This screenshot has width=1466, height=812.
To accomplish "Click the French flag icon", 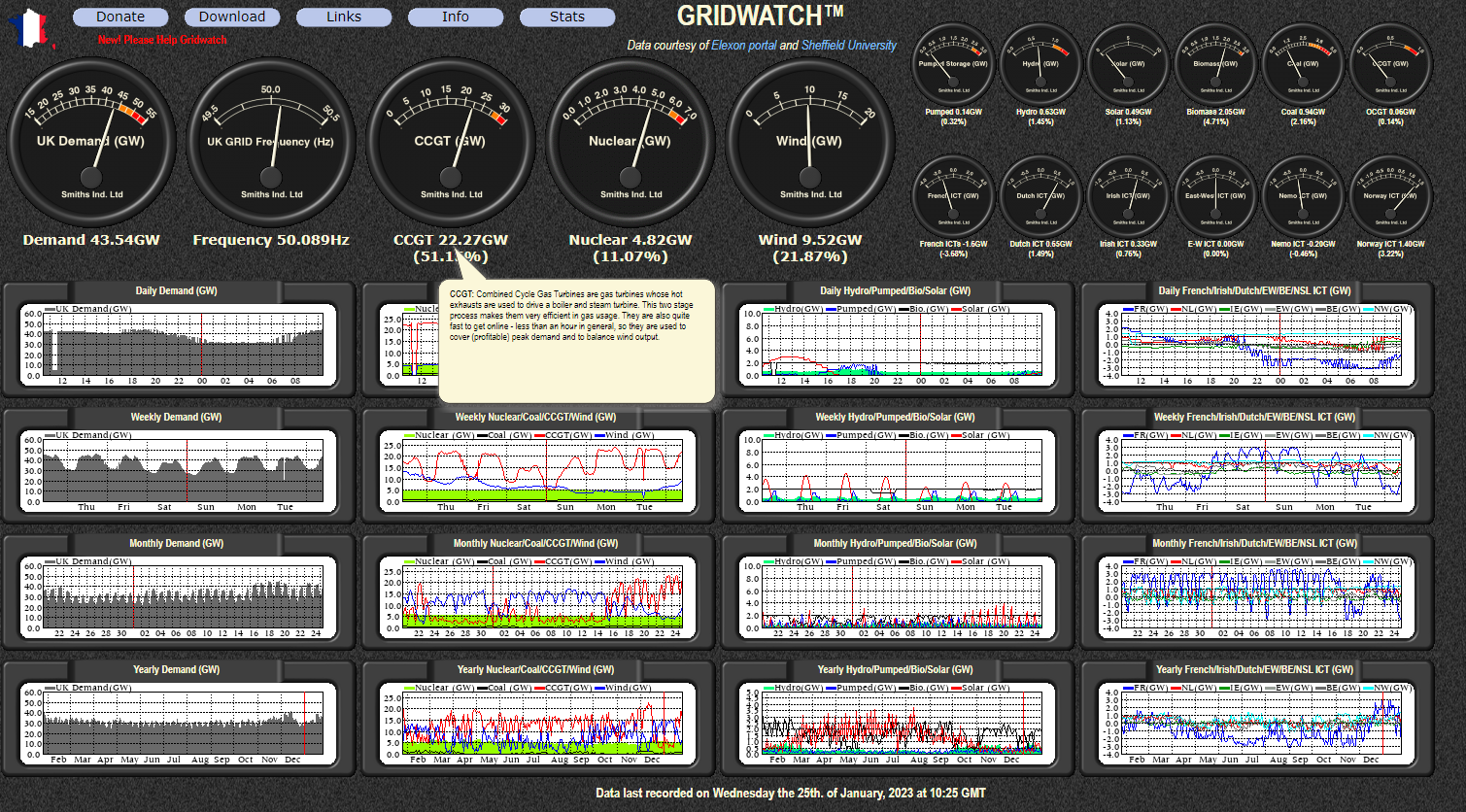I will point(32,29).
